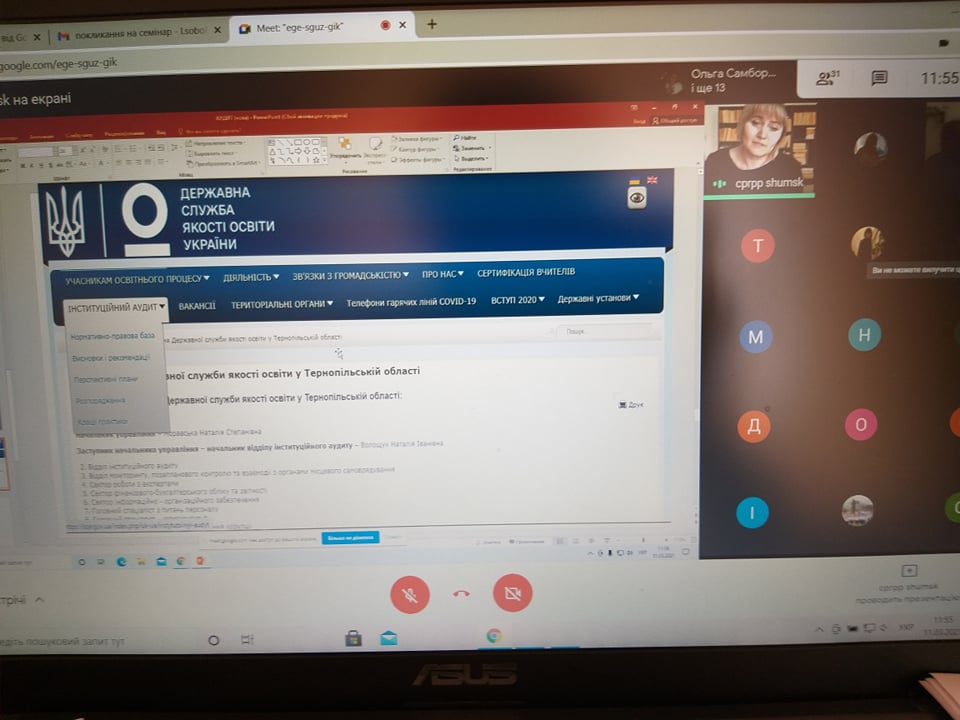Click the presentation status icon
This screenshot has height=720, width=960.
[909, 571]
